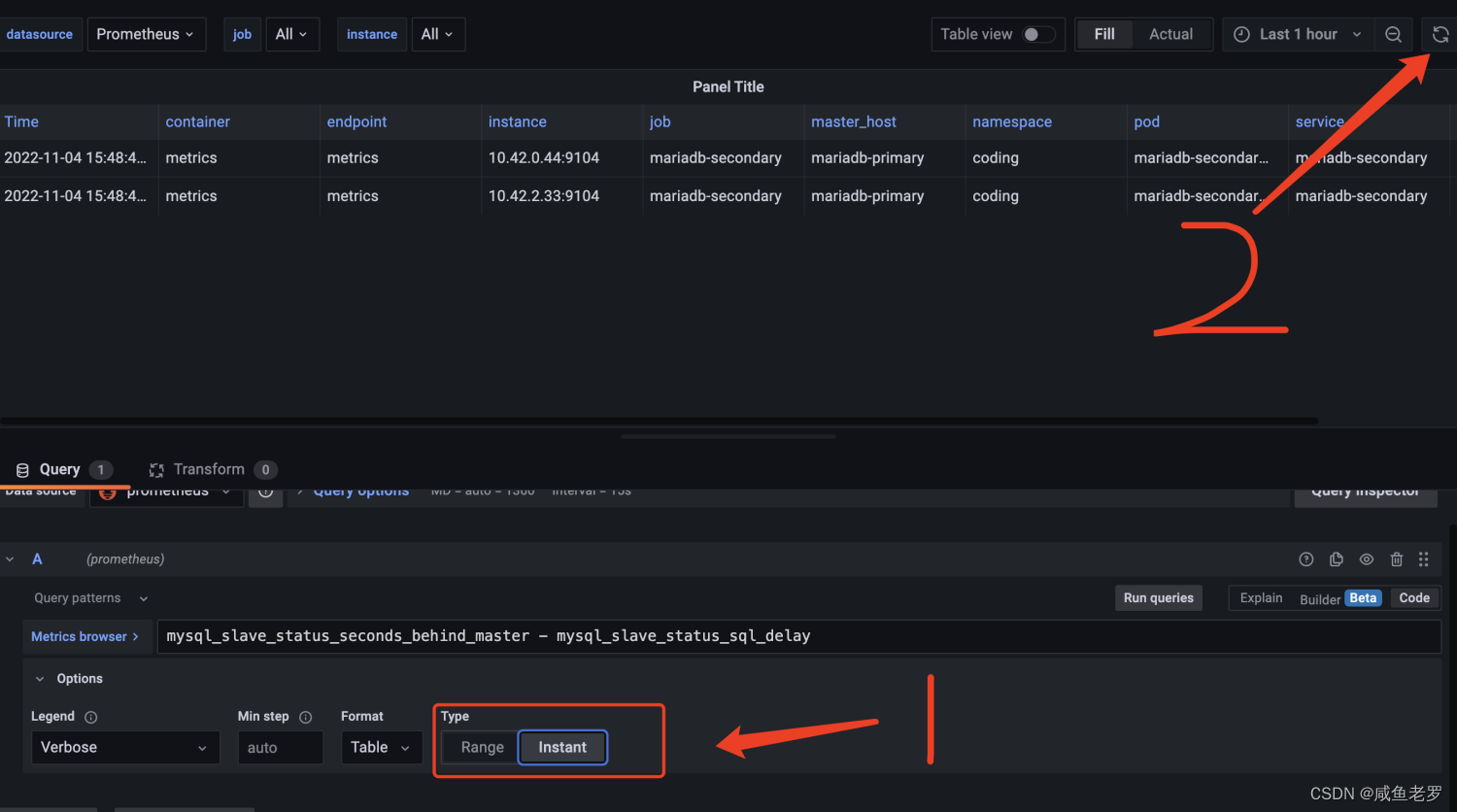Click the clock icon in time picker
The height and width of the screenshot is (812, 1457).
pyautogui.click(x=1241, y=34)
